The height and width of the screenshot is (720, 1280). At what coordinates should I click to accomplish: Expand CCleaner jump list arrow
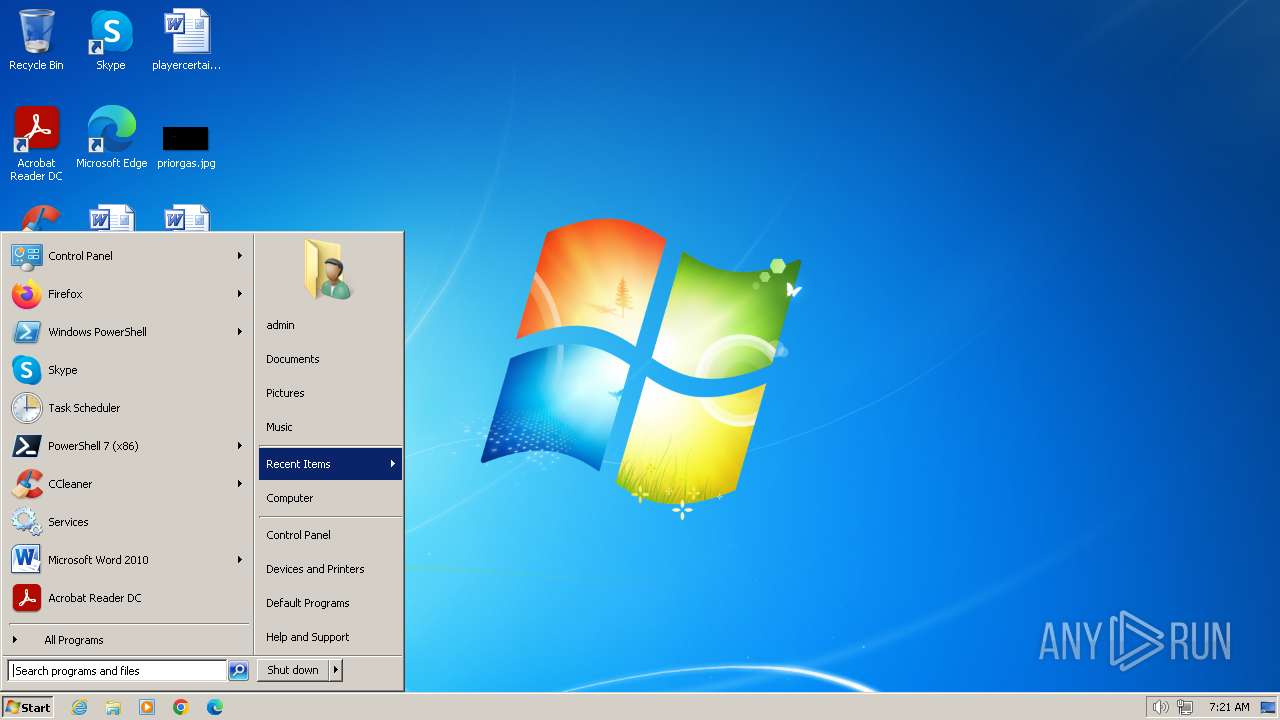pos(240,484)
